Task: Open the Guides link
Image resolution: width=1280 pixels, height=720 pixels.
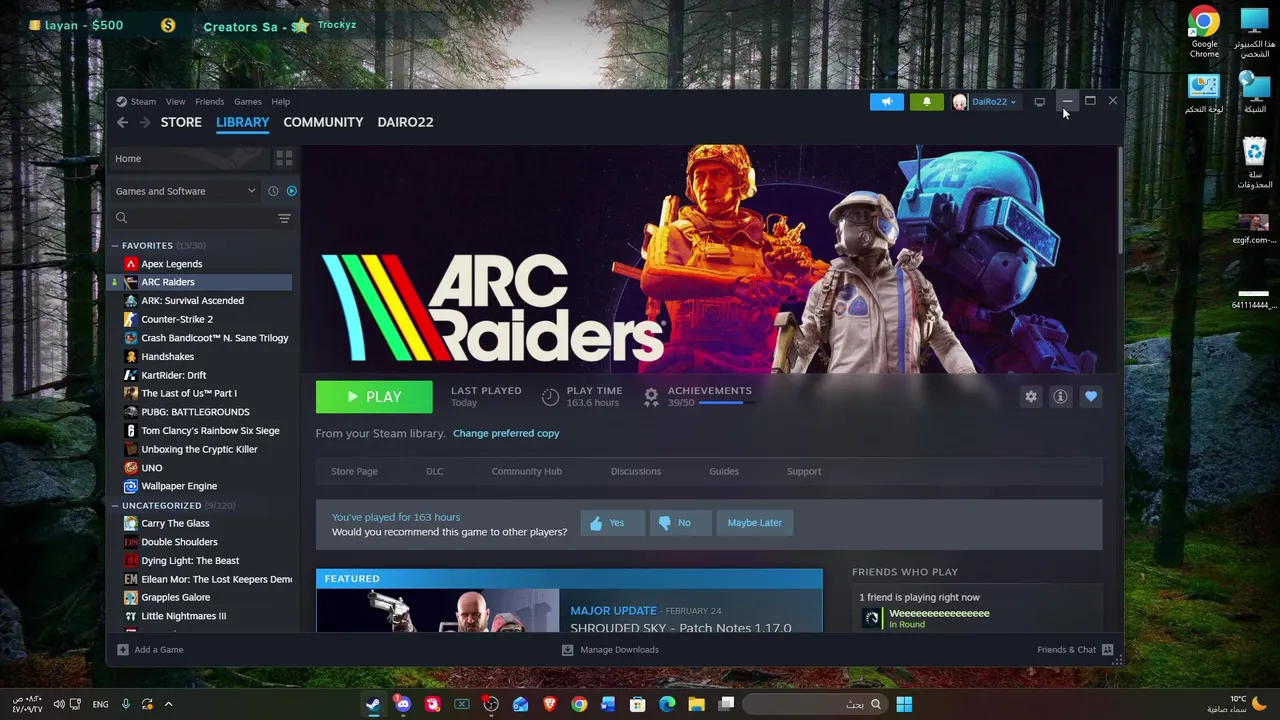Action: [x=724, y=471]
